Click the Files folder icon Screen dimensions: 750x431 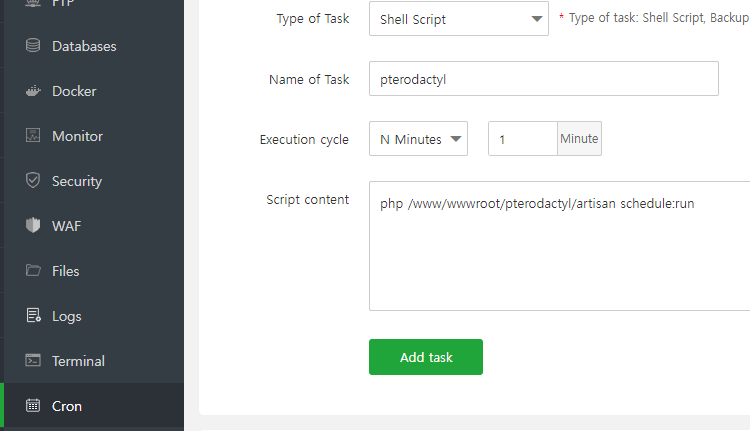tap(33, 271)
